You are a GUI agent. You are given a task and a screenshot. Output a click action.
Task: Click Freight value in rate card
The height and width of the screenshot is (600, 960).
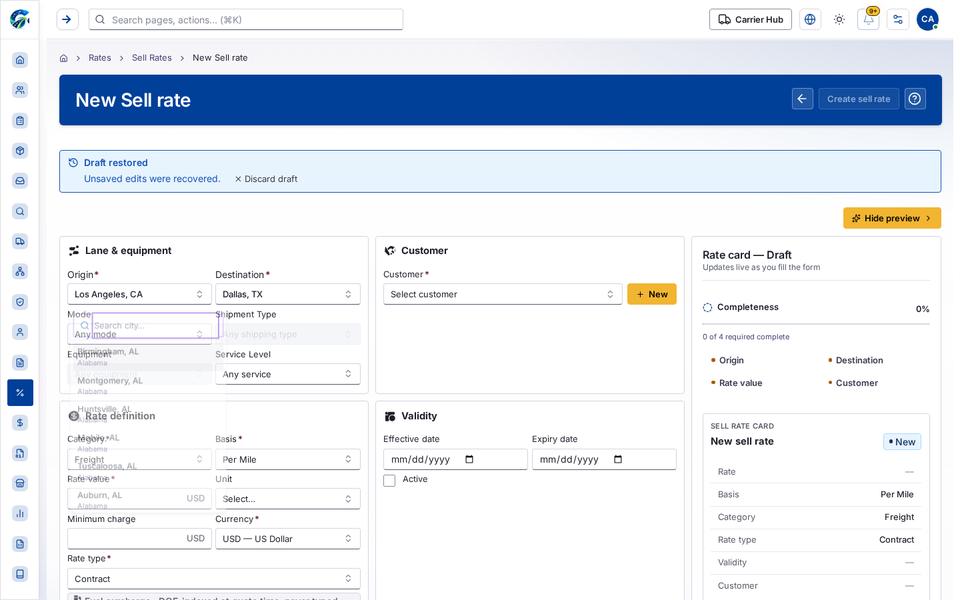[899, 517]
